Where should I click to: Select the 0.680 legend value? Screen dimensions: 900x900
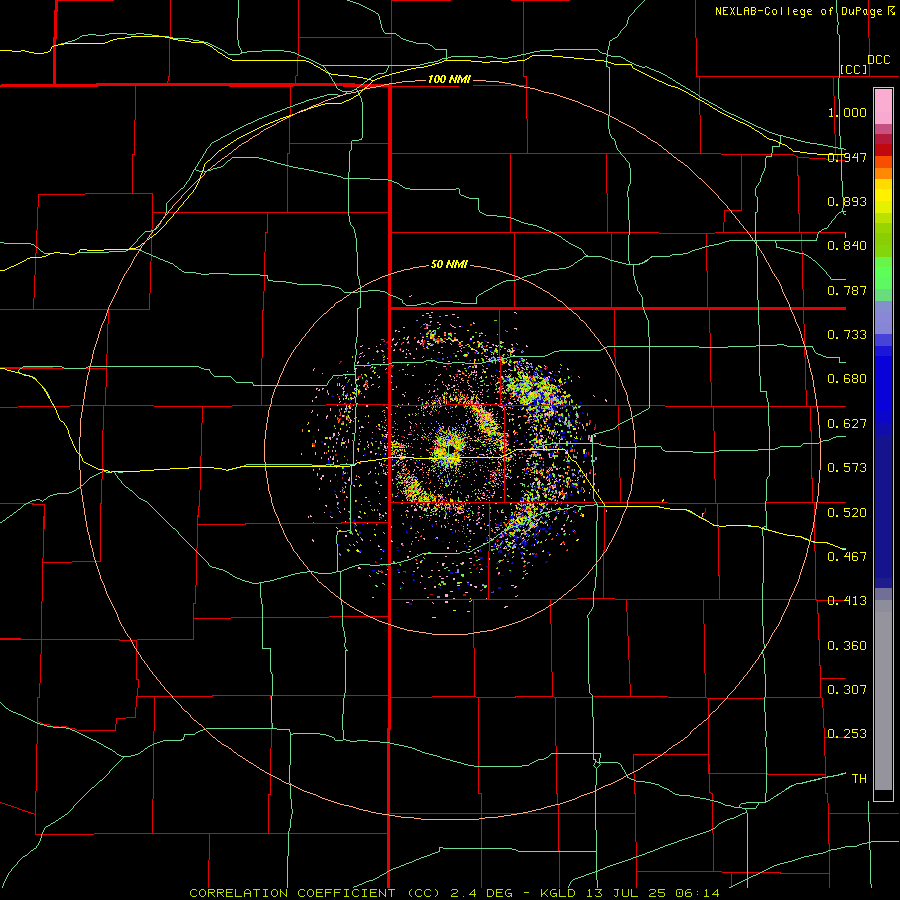[x=847, y=378]
